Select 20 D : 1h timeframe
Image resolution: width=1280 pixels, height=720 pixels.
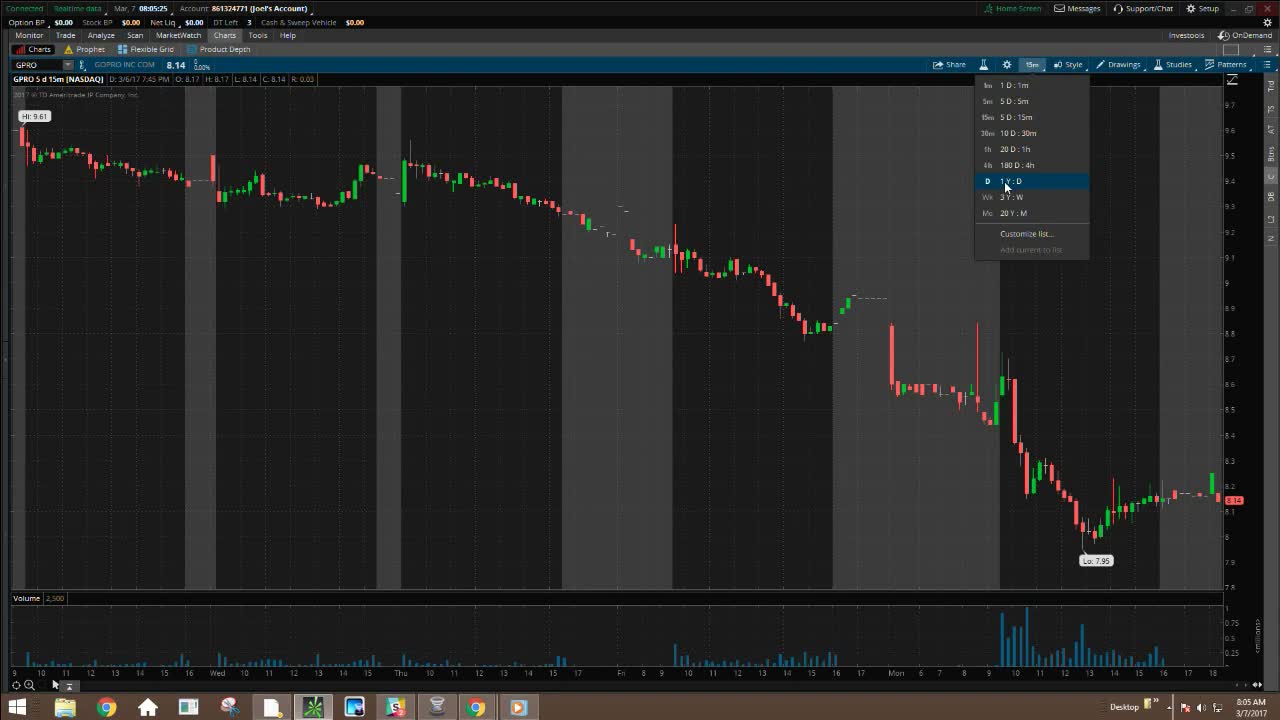click(1031, 149)
